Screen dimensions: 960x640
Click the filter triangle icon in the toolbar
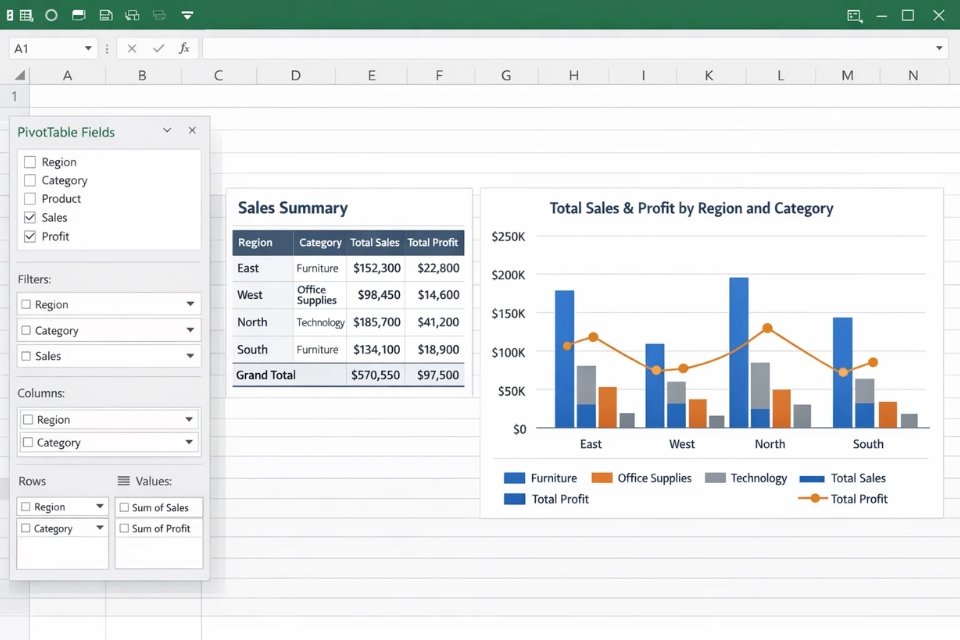187,15
